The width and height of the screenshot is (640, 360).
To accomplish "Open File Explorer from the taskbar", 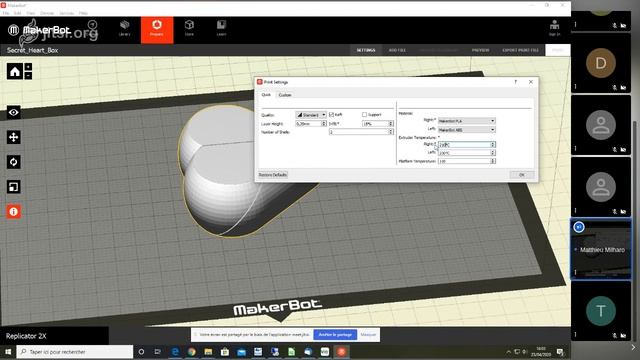I will 208,351.
